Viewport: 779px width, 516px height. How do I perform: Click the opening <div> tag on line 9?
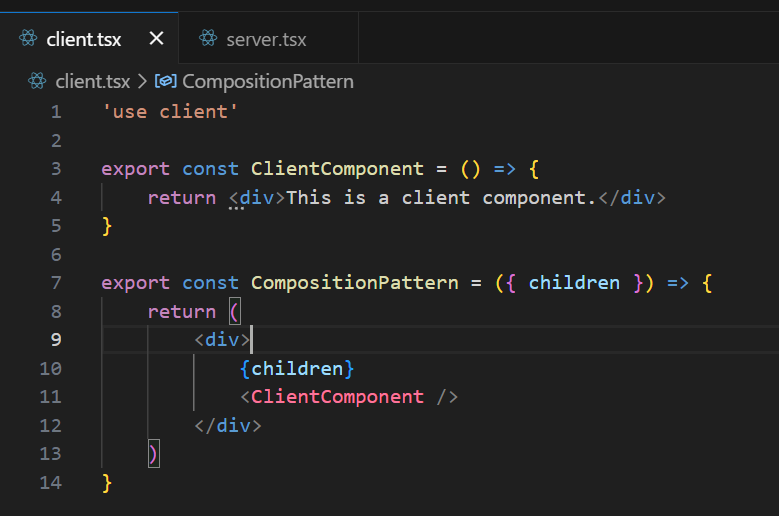[222, 340]
